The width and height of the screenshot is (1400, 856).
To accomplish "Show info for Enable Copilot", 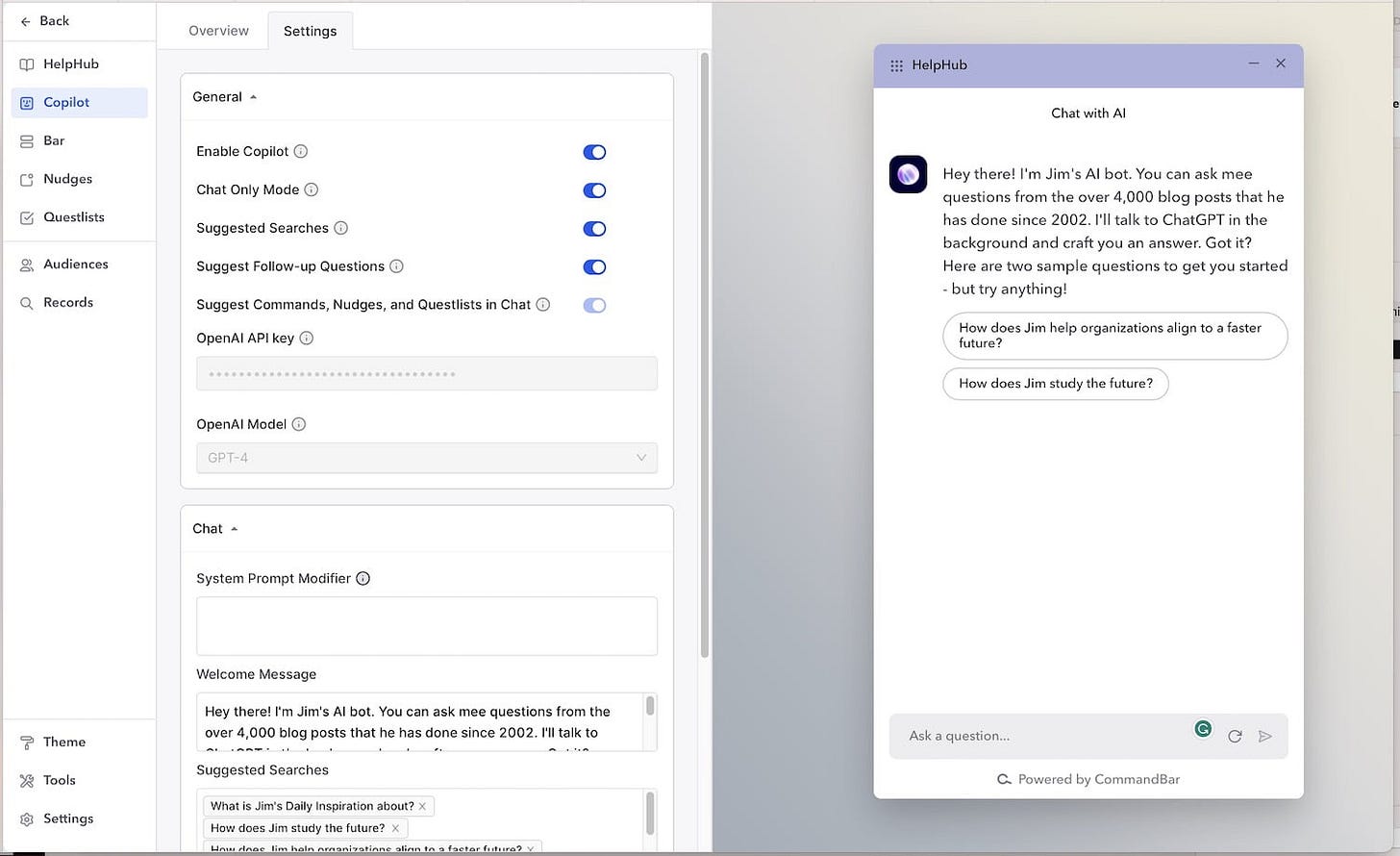I will click(301, 151).
